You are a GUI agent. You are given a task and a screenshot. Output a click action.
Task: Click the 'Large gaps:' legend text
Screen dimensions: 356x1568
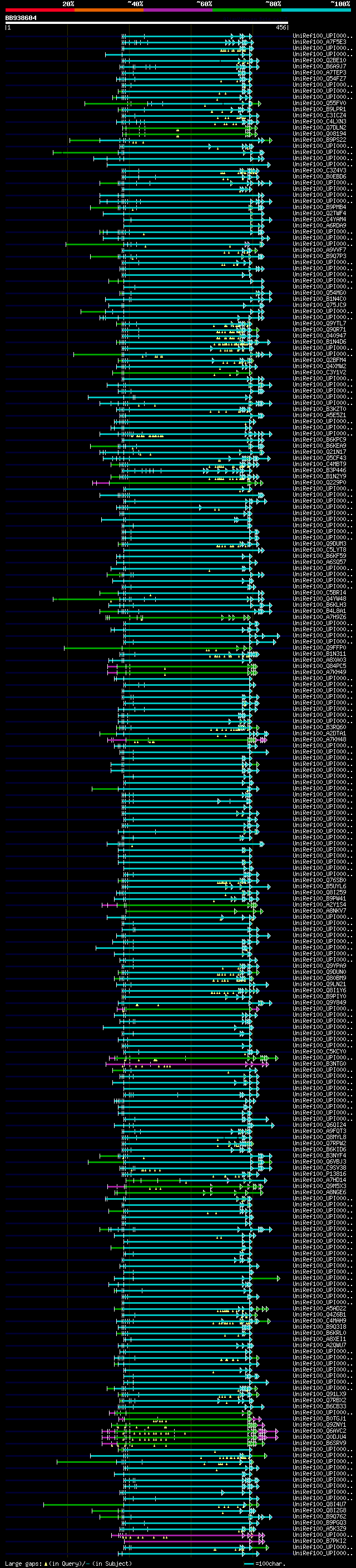coord(24,1564)
